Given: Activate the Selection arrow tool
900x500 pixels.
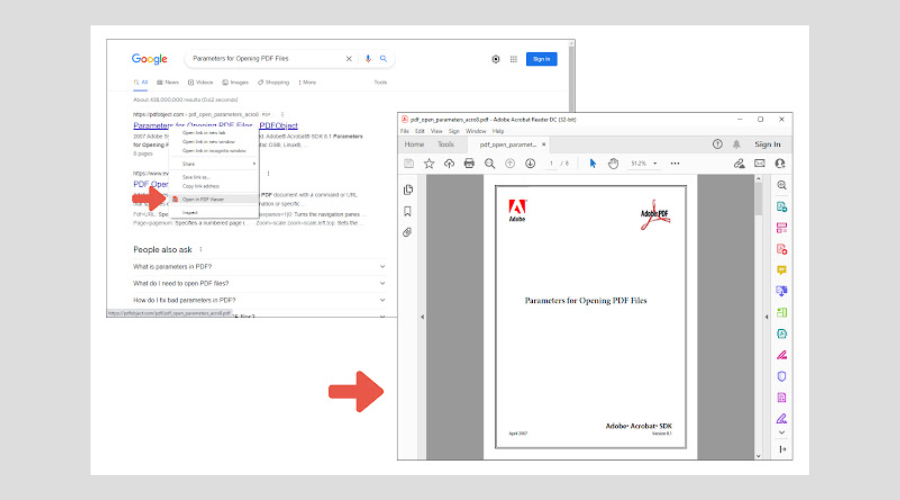Looking at the screenshot, I should tap(592, 164).
